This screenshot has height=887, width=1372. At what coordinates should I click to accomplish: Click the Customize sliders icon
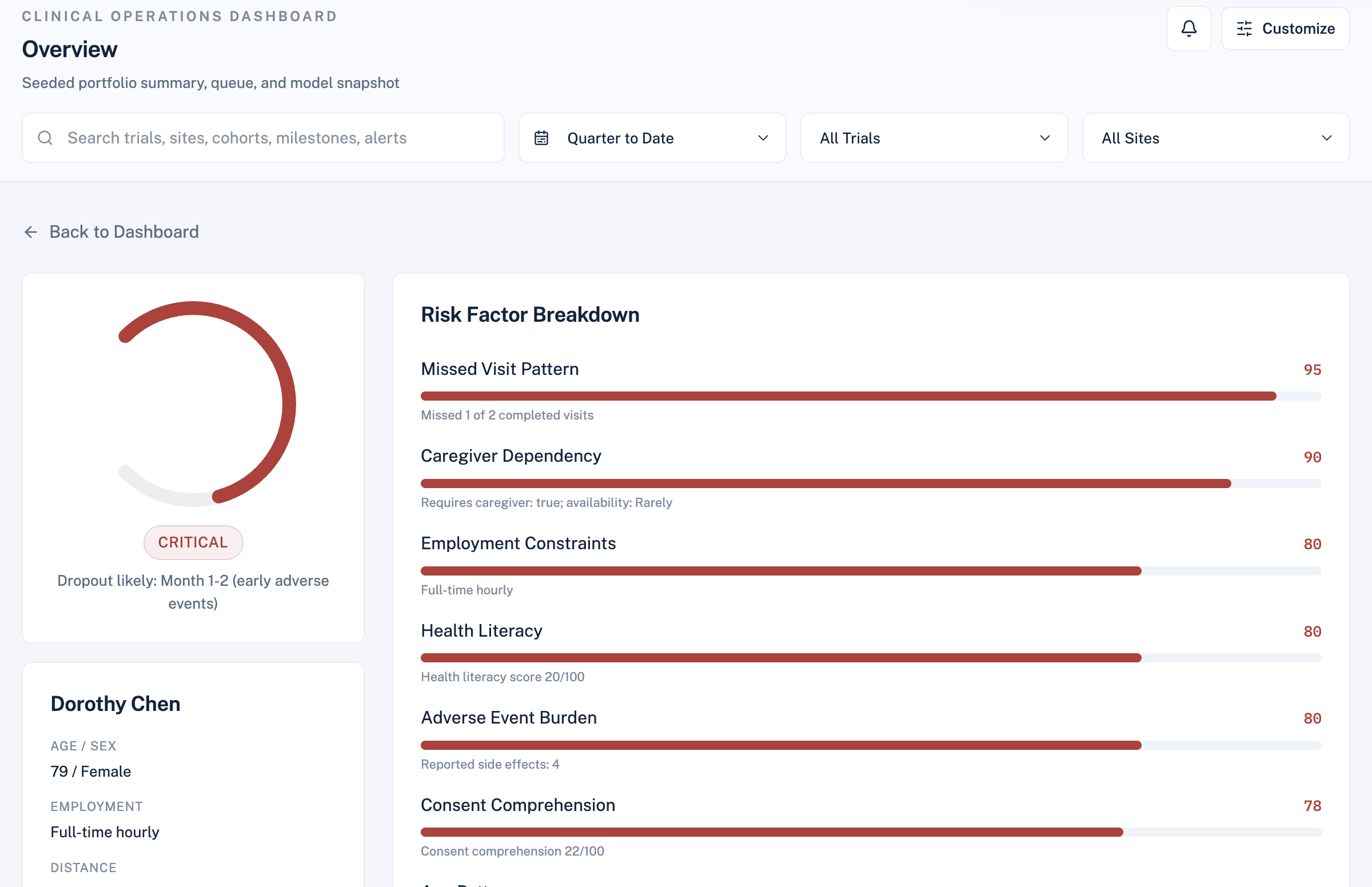(1244, 29)
